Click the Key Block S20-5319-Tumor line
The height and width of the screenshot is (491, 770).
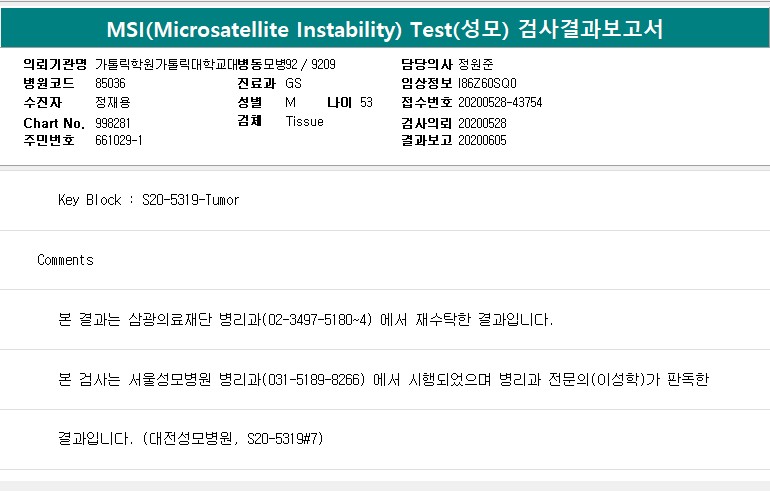pos(149,200)
